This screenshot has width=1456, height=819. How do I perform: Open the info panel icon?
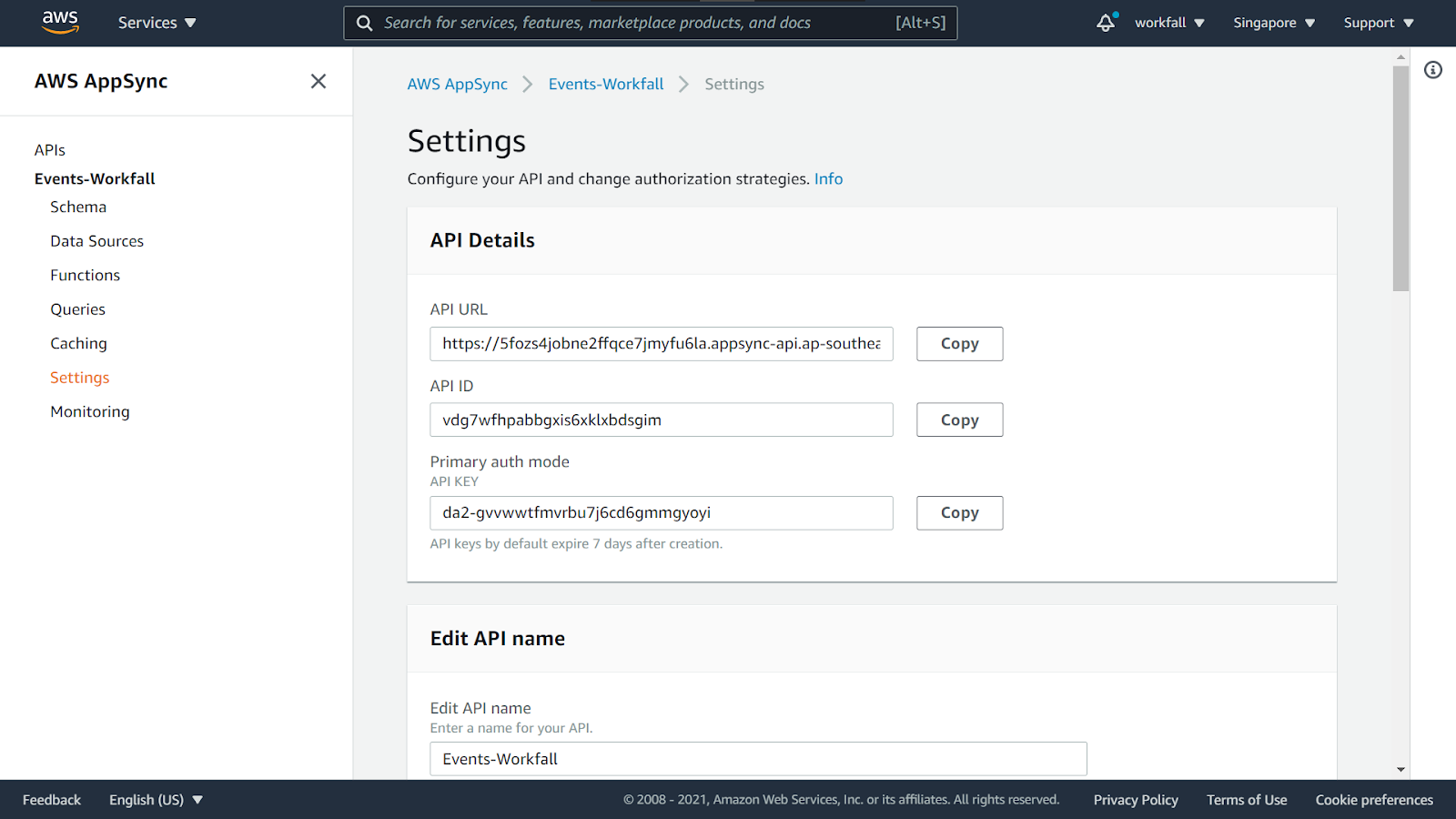pos(1433,70)
